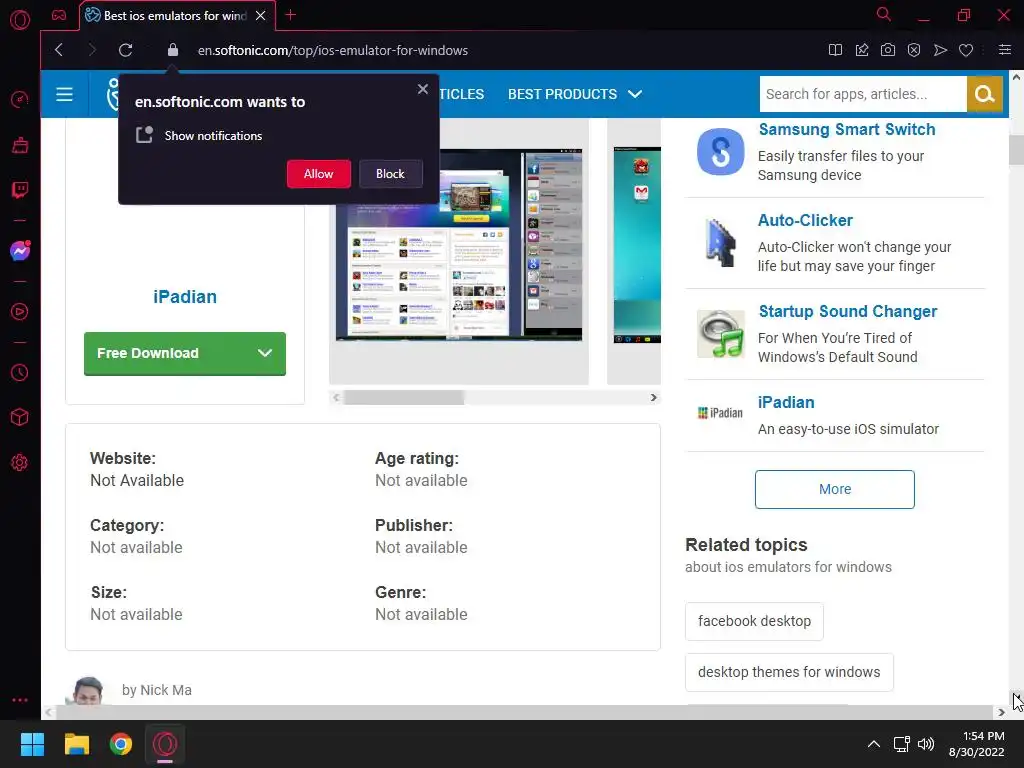Go back to the previous page

tap(59, 50)
